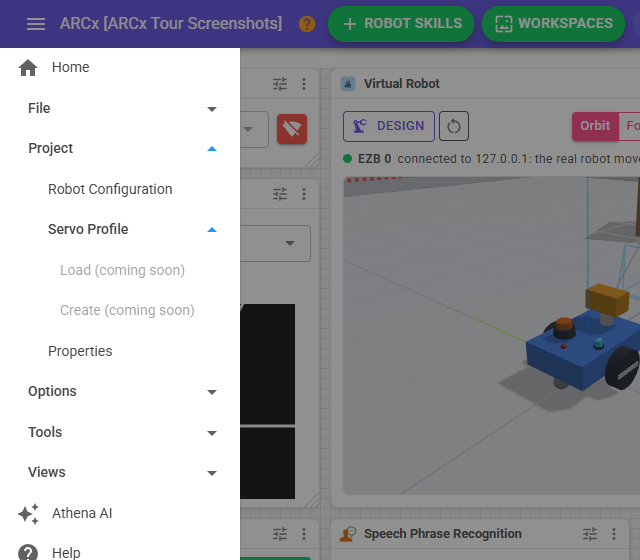Open Project Properties menu item

pos(80,351)
